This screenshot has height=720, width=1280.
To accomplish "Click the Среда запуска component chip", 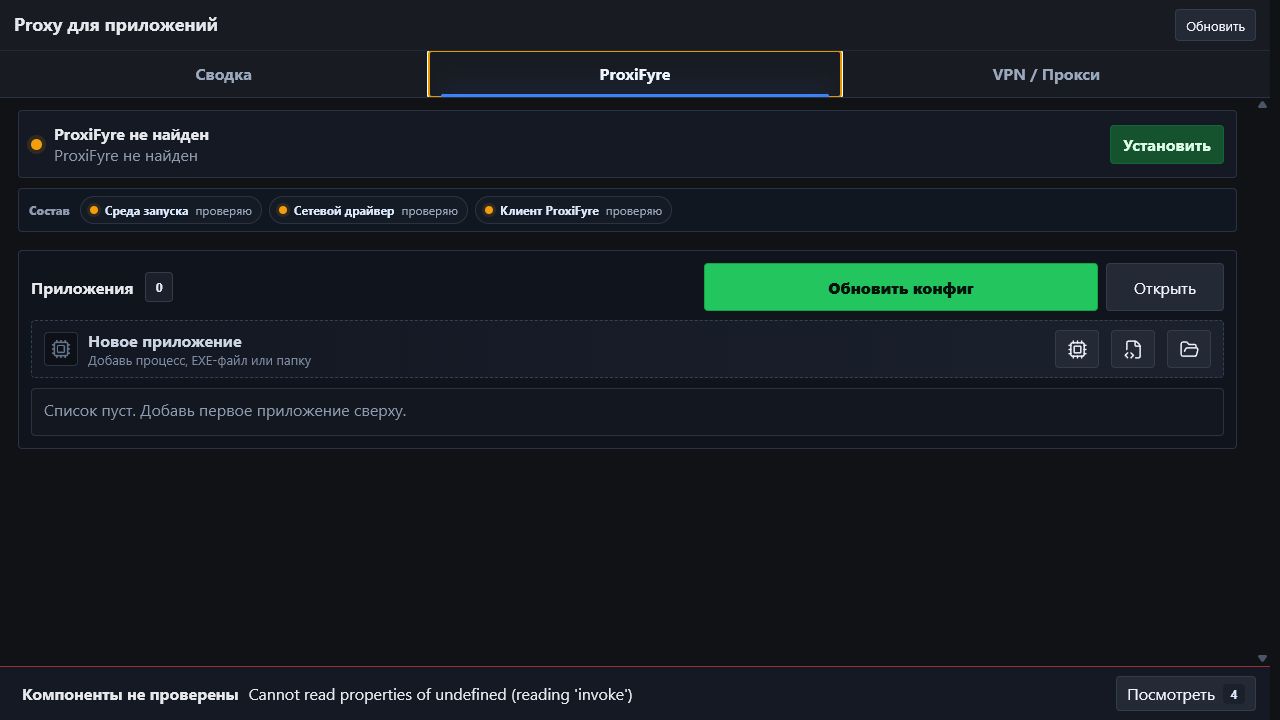I will [x=171, y=210].
